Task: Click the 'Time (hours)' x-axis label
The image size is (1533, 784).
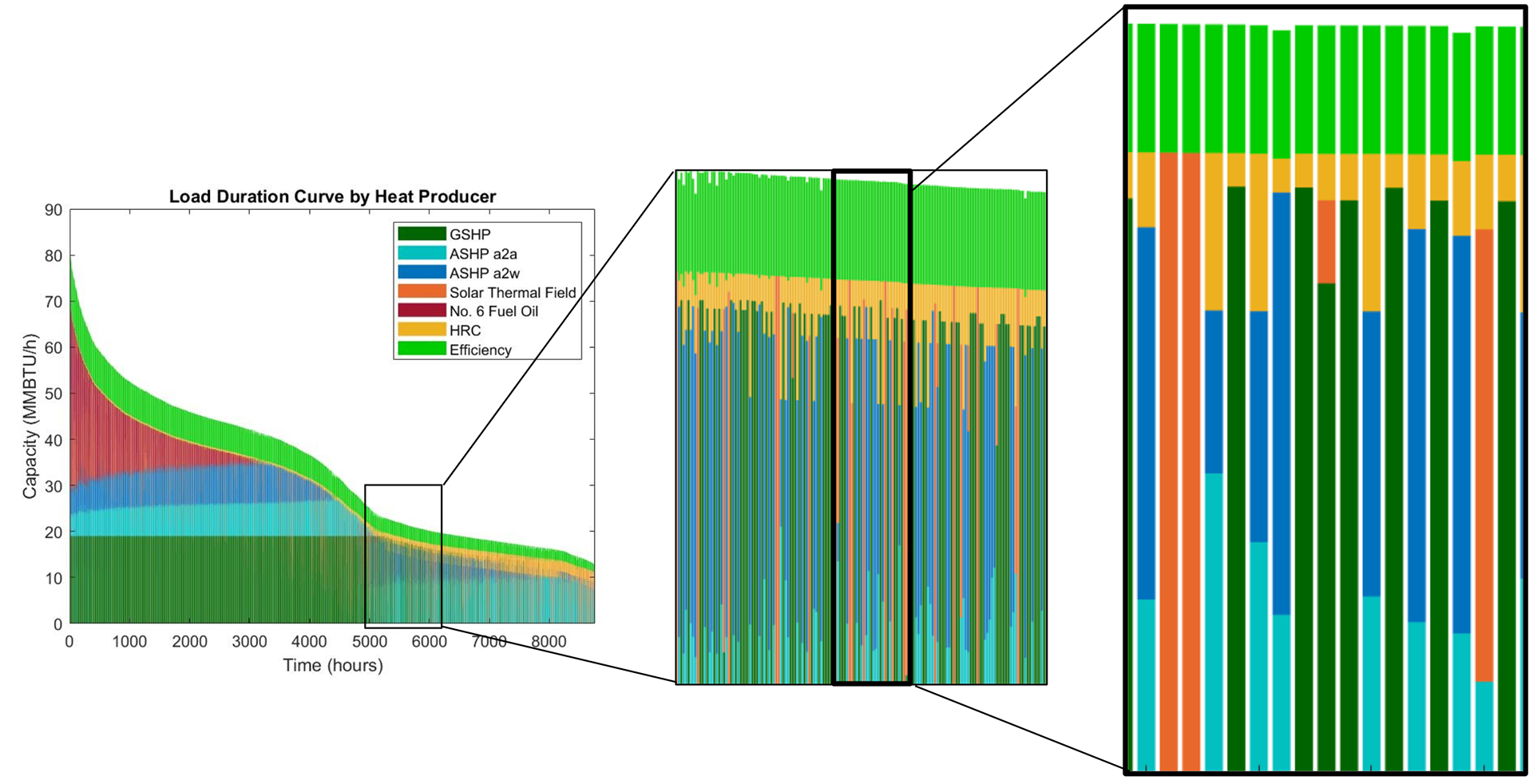Action: tap(333, 665)
